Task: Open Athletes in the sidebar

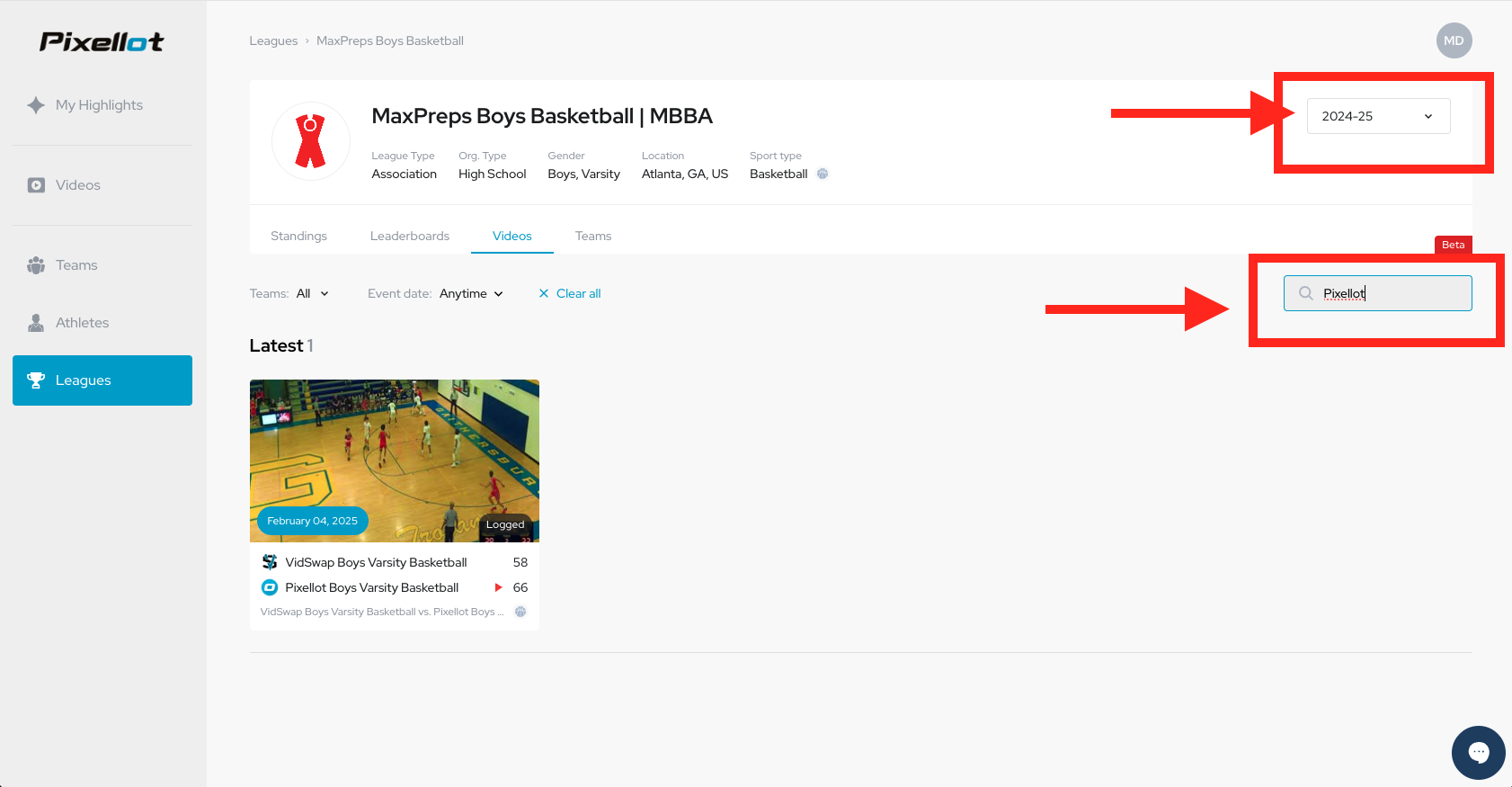Action: 102,323
